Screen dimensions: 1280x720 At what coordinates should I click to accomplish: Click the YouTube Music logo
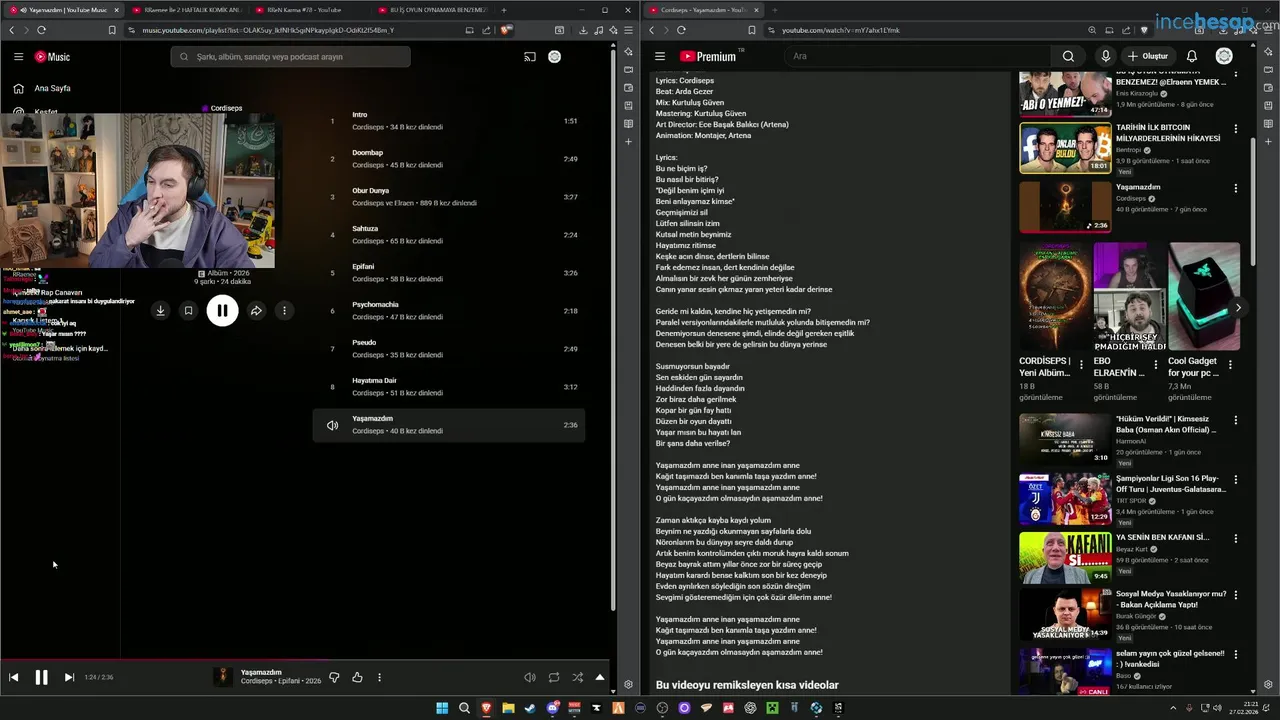tap(52, 57)
